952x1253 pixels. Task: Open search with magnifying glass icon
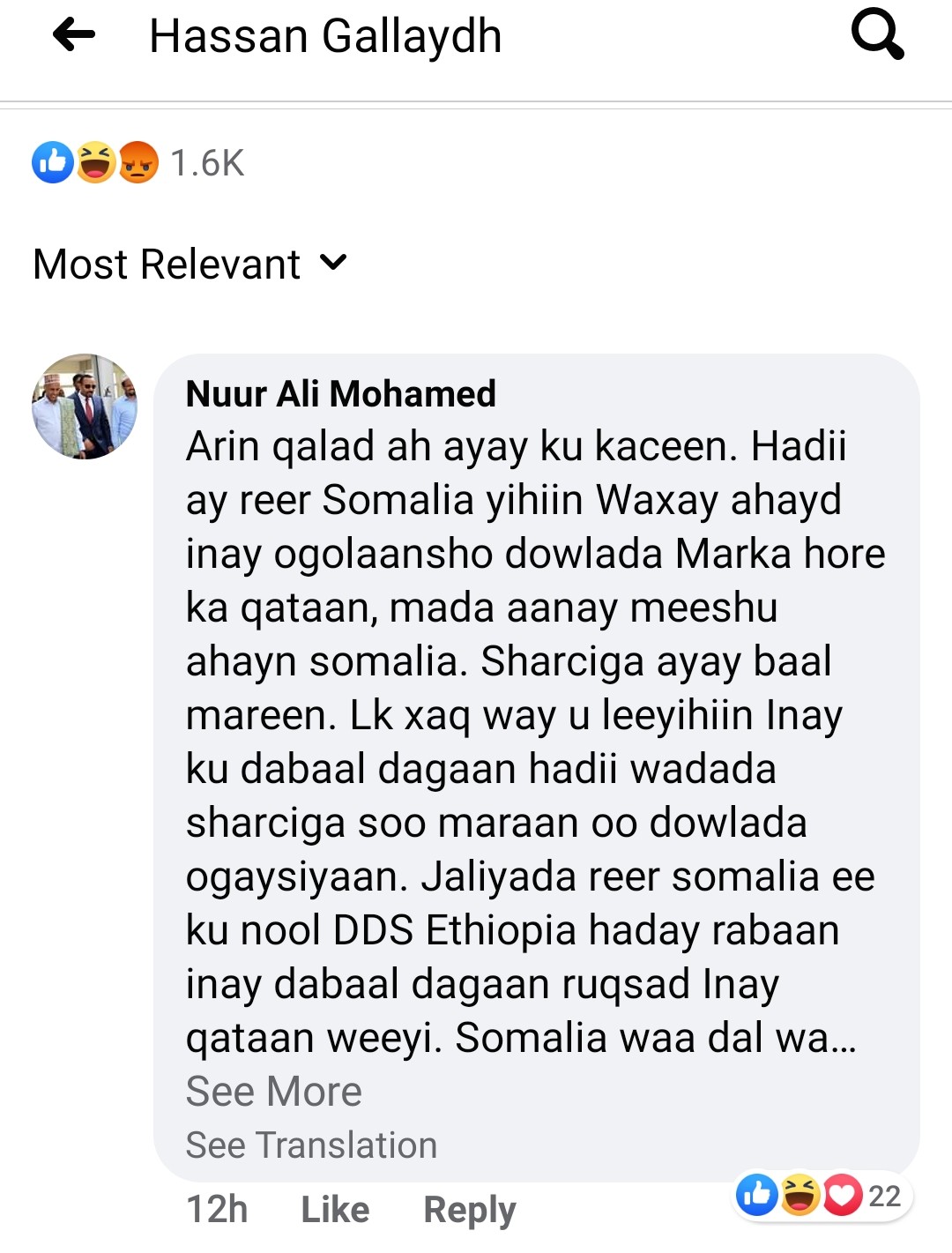876,36
